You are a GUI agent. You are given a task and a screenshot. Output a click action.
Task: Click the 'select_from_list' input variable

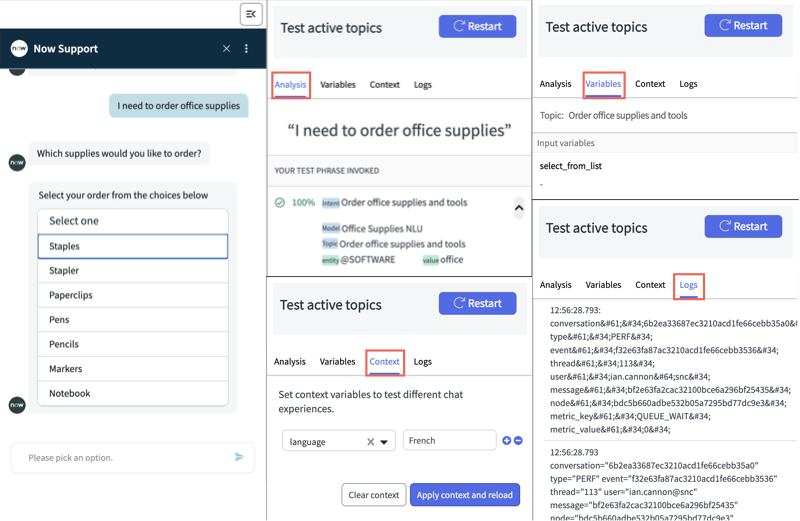pos(571,166)
